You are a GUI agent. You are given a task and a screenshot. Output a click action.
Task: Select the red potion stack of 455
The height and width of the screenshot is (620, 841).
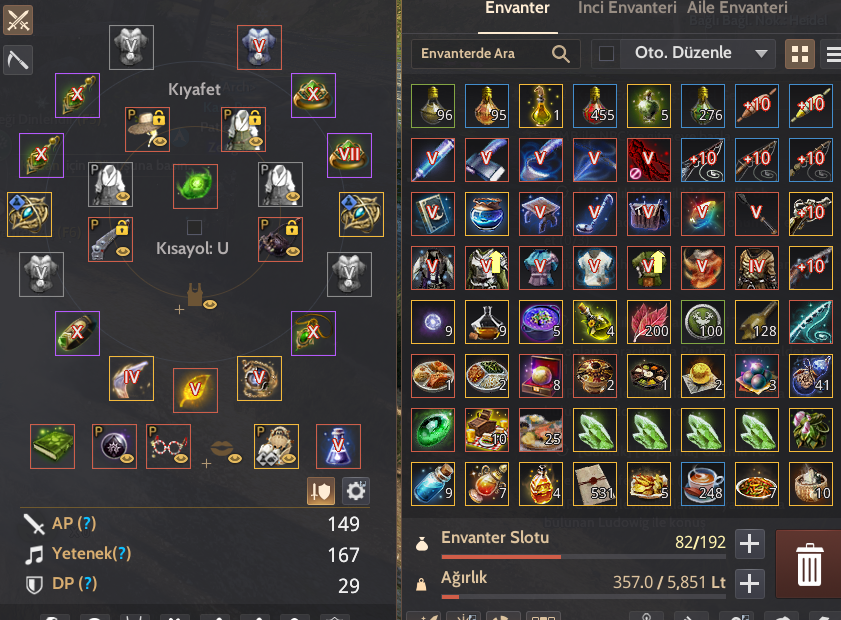click(x=594, y=106)
